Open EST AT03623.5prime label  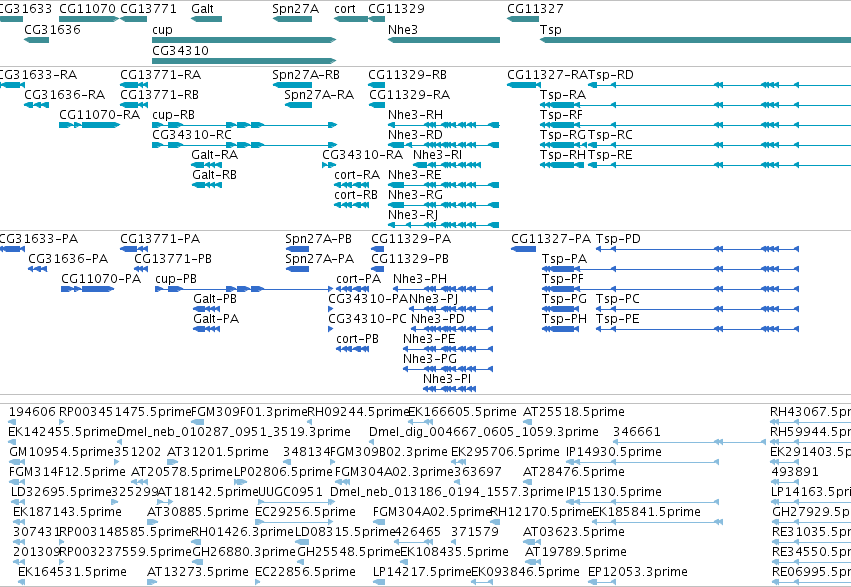(x=574, y=532)
